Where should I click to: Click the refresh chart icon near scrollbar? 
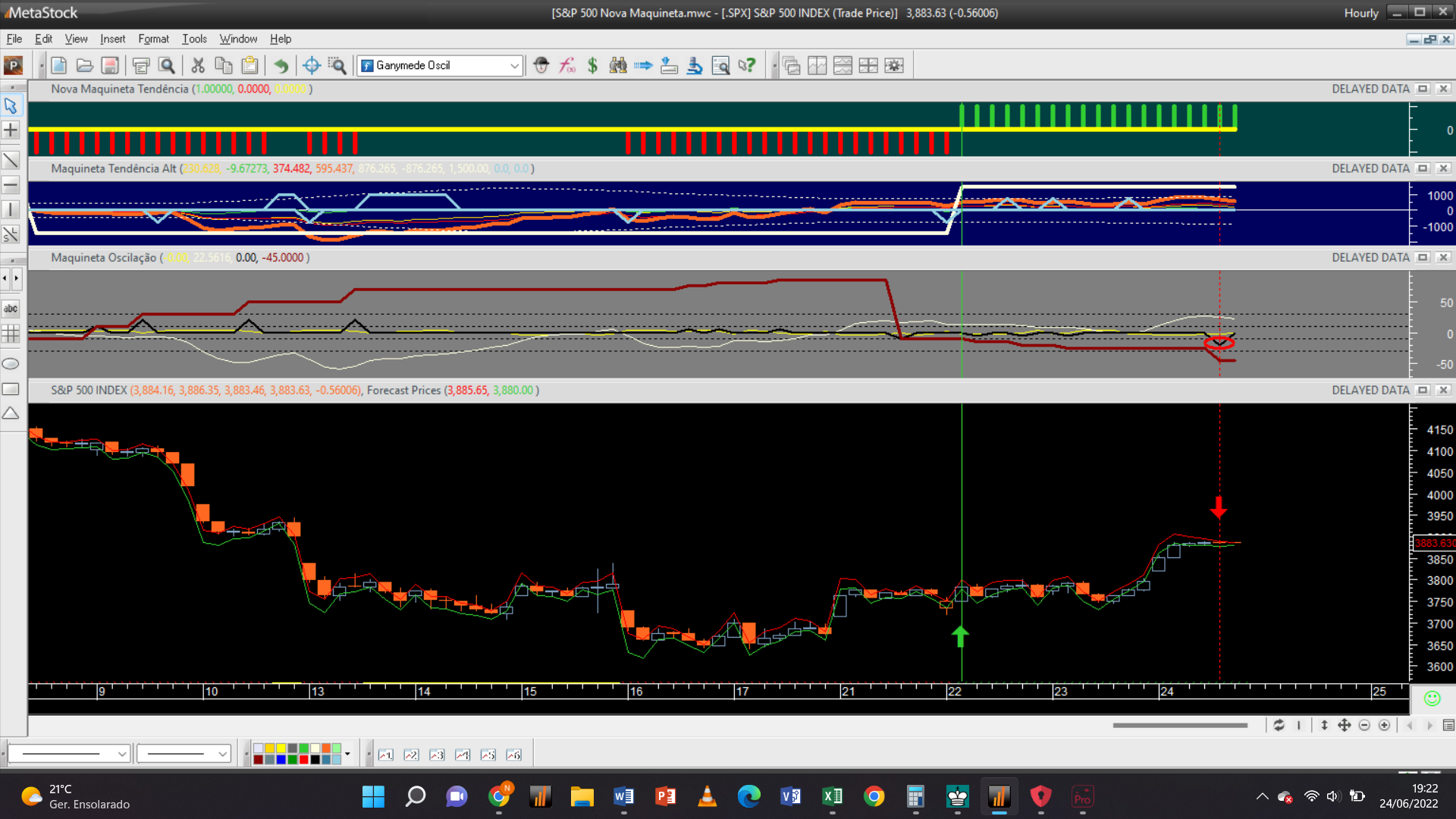(x=1279, y=726)
